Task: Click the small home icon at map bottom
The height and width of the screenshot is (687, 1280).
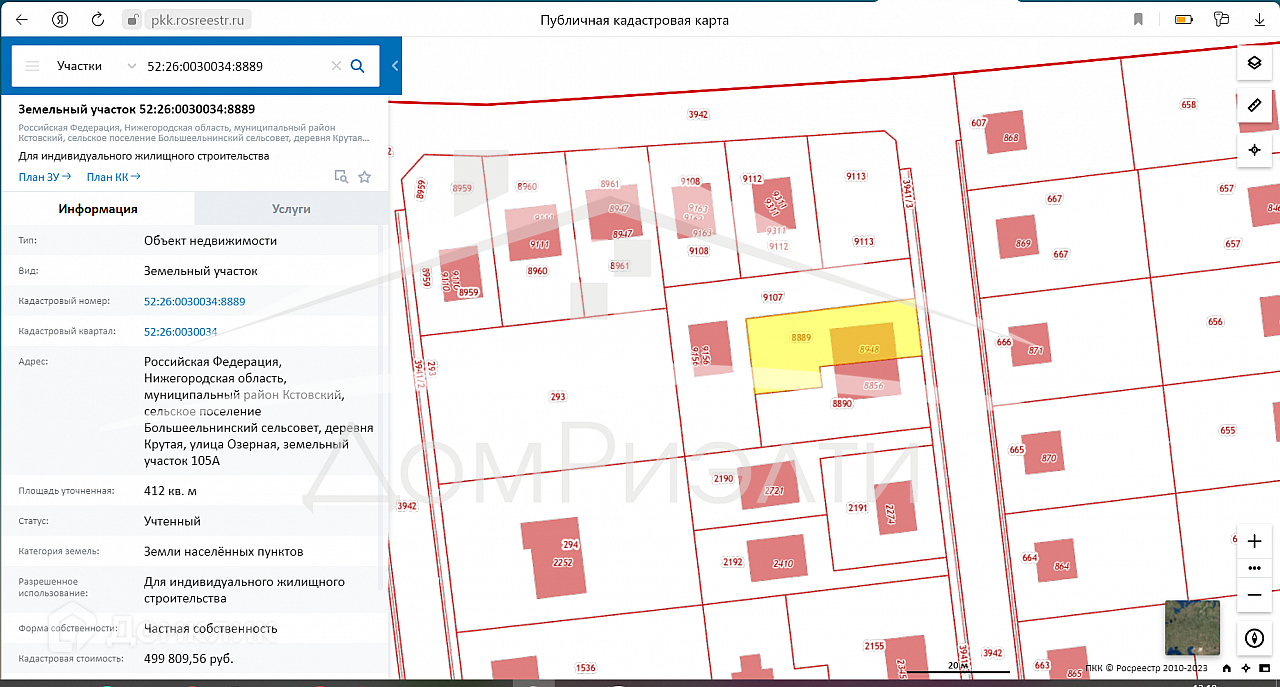Action: point(1227,669)
